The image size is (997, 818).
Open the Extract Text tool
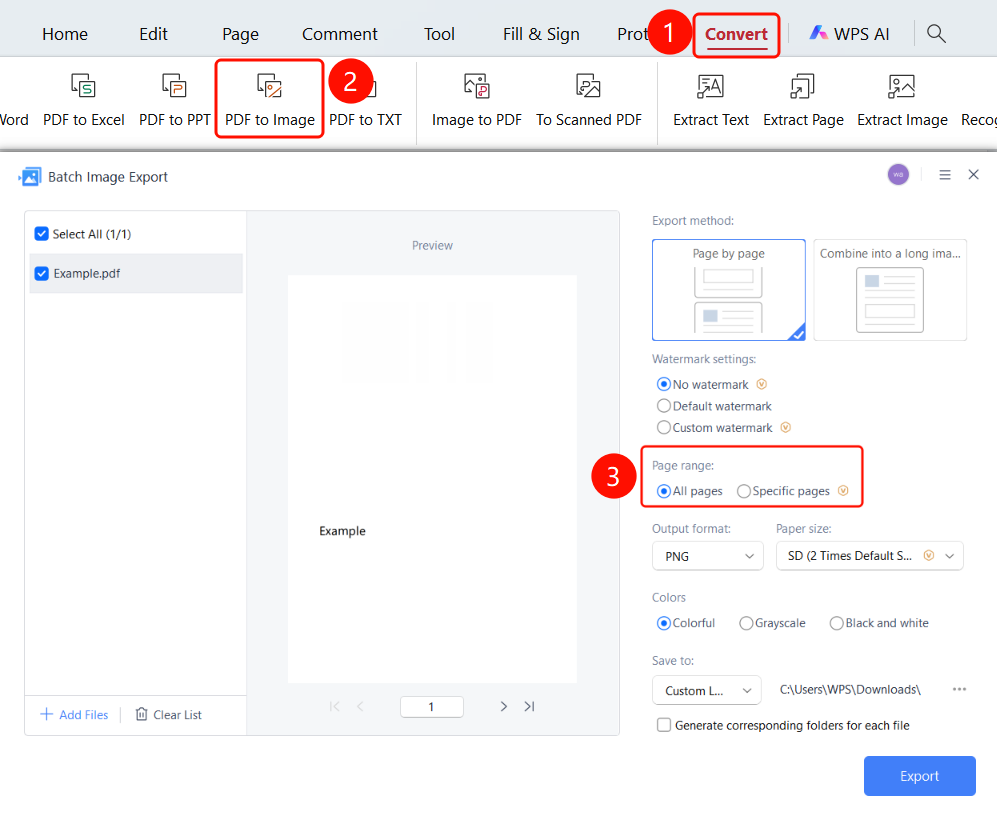click(710, 99)
